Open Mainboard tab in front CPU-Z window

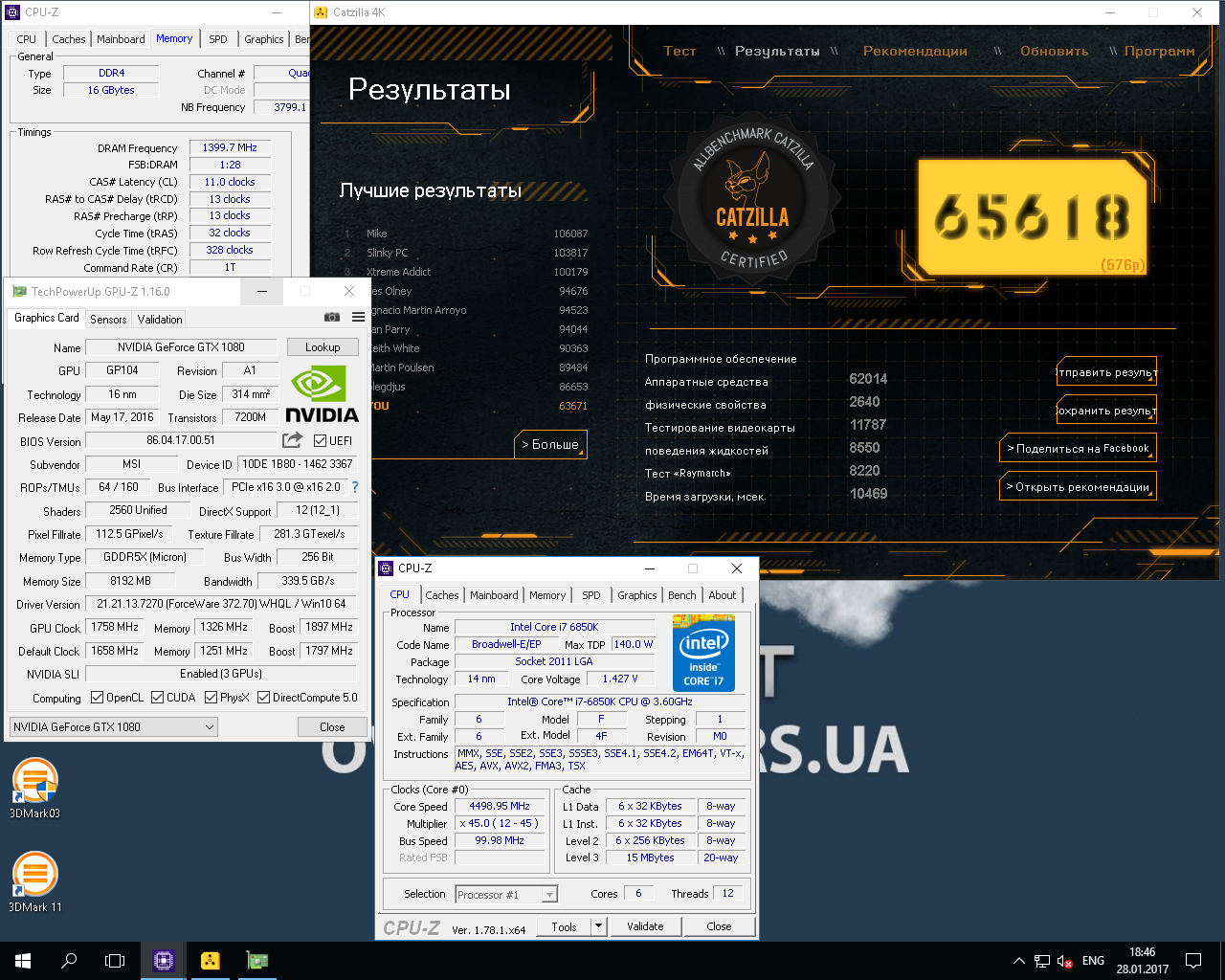pyautogui.click(x=494, y=595)
